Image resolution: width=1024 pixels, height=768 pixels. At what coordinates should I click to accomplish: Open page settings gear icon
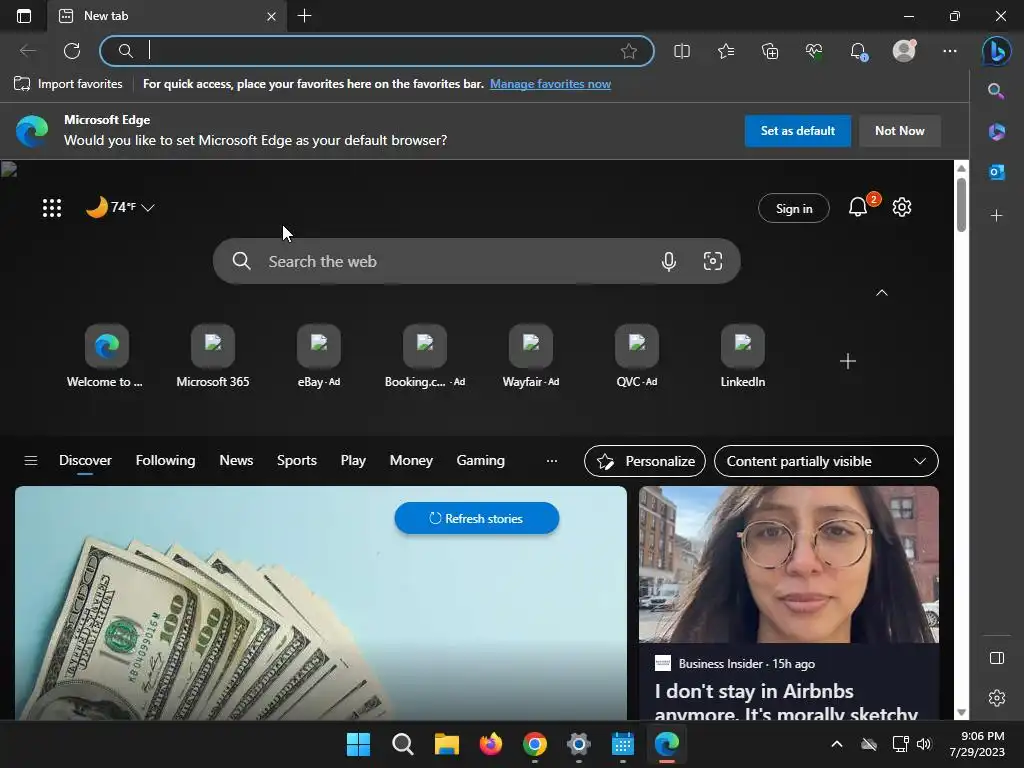(x=902, y=207)
